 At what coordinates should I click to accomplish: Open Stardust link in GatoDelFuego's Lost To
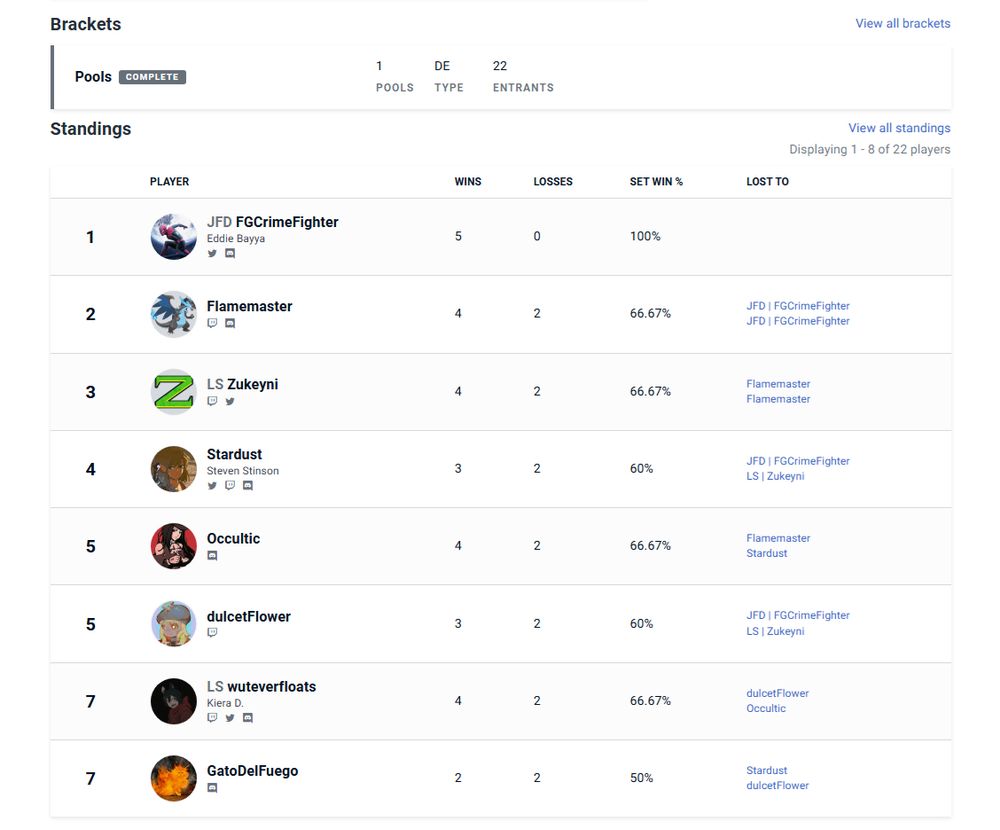click(767, 770)
